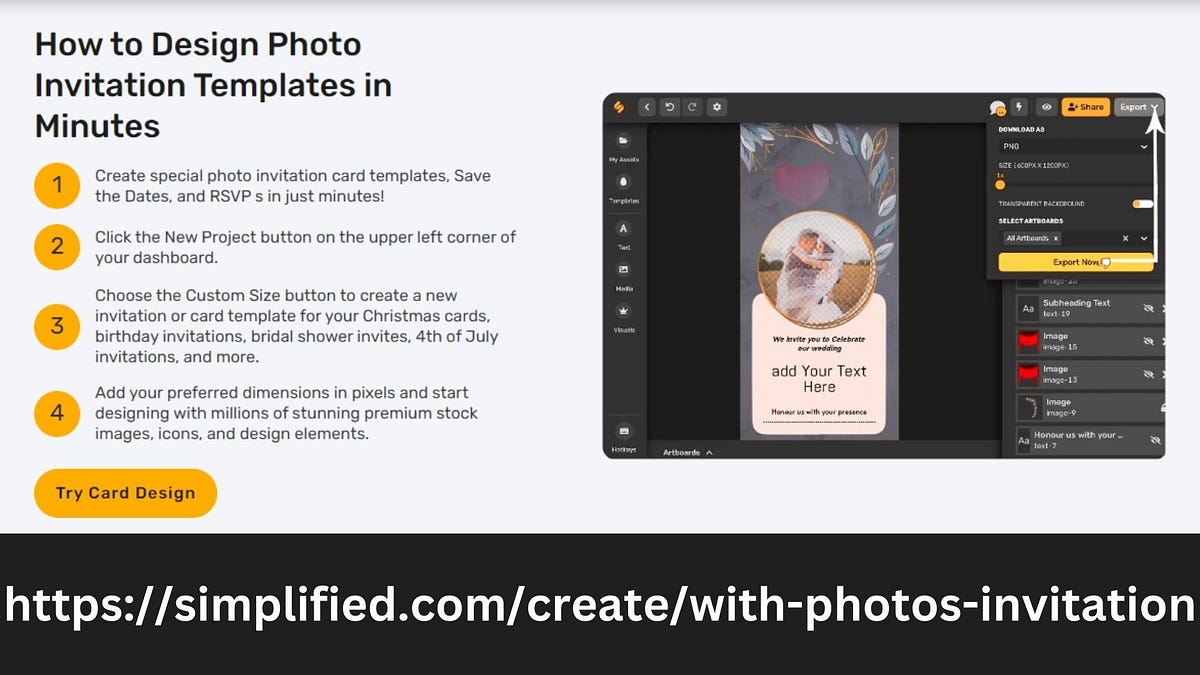Click the Aa icon of Honour us layer

pyautogui.click(x=1024, y=440)
